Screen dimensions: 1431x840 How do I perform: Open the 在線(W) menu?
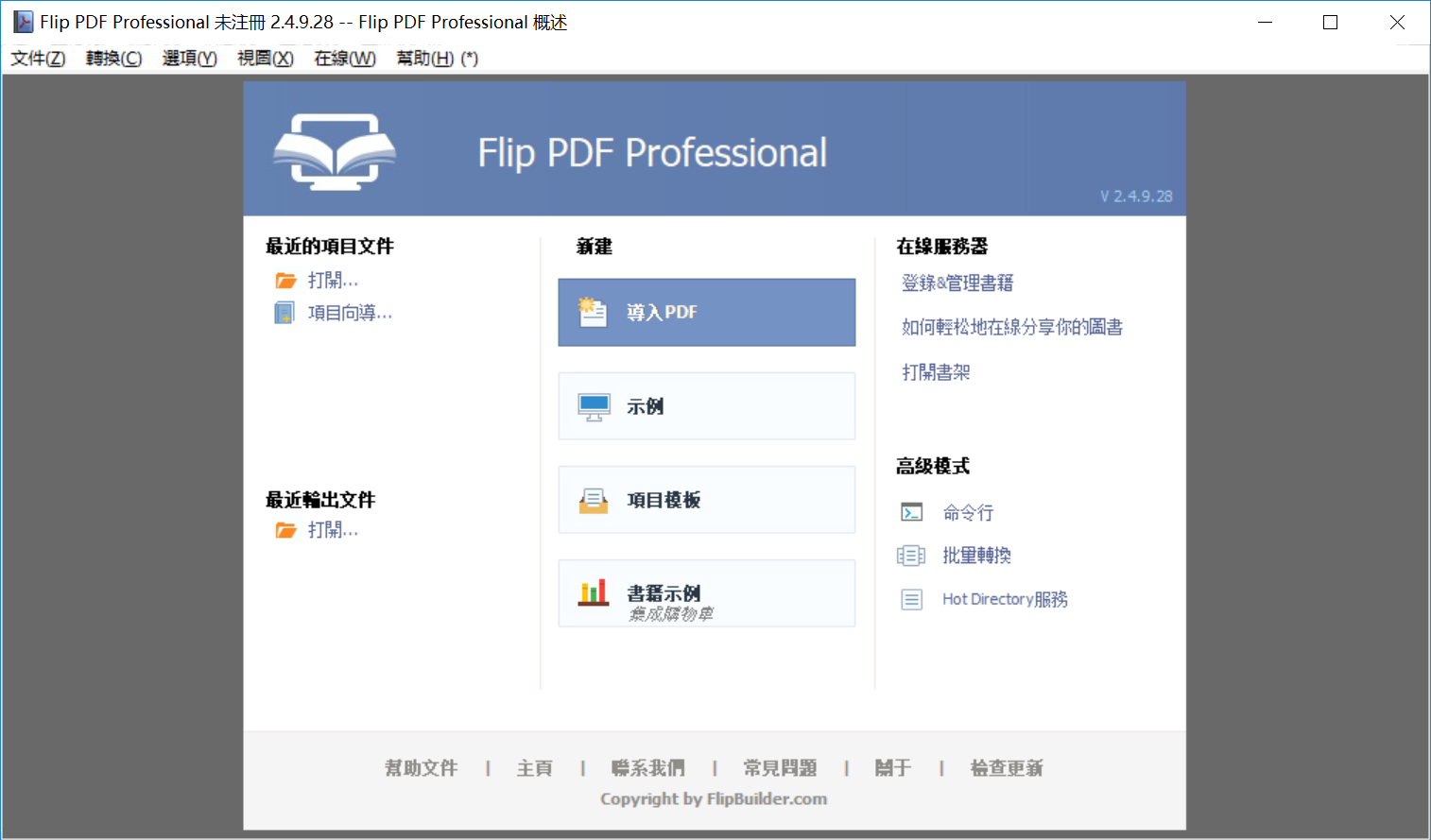tap(345, 59)
